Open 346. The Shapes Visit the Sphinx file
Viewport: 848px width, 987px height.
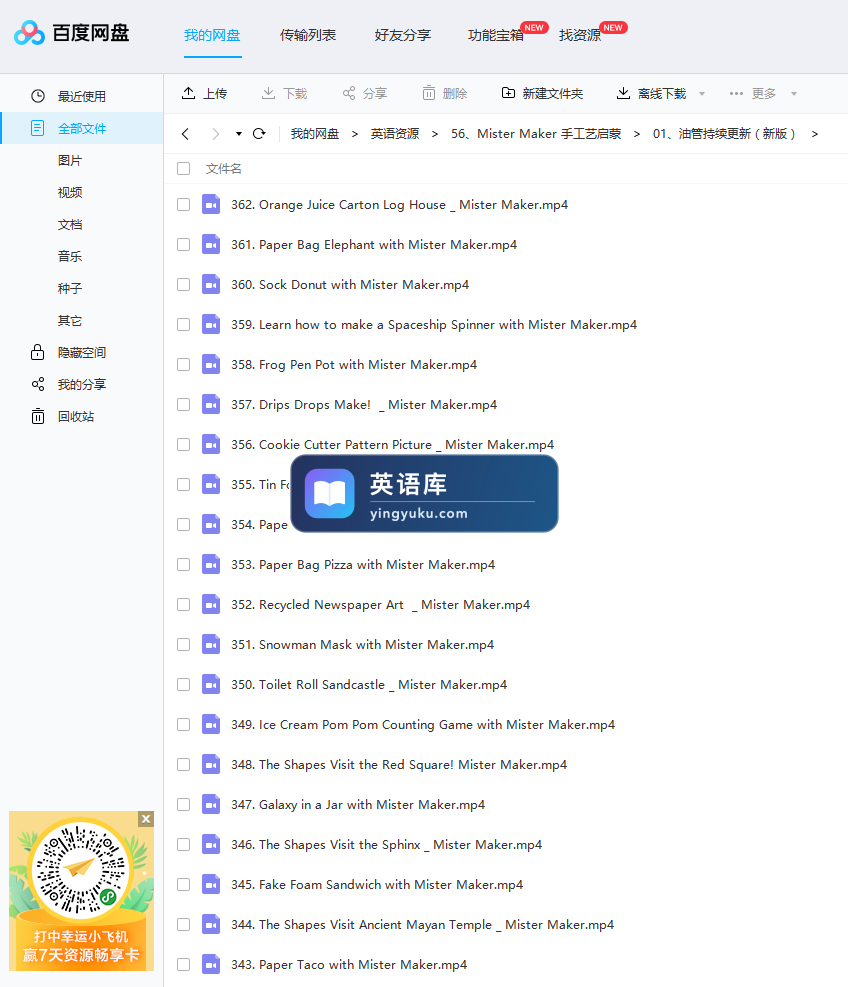click(386, 844)
